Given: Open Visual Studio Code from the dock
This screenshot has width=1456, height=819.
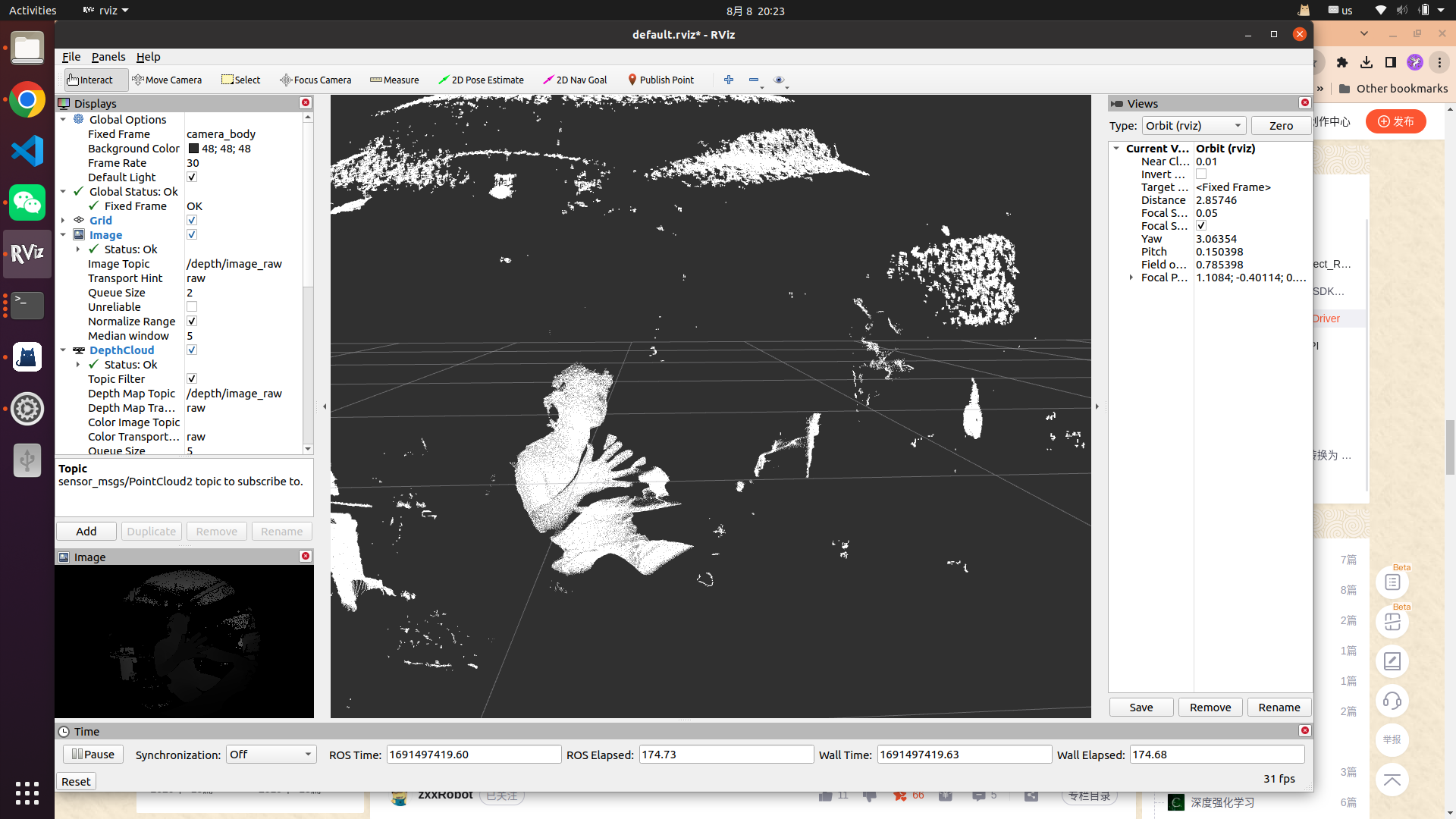Looking at the screenshot, I should [27, 152].
